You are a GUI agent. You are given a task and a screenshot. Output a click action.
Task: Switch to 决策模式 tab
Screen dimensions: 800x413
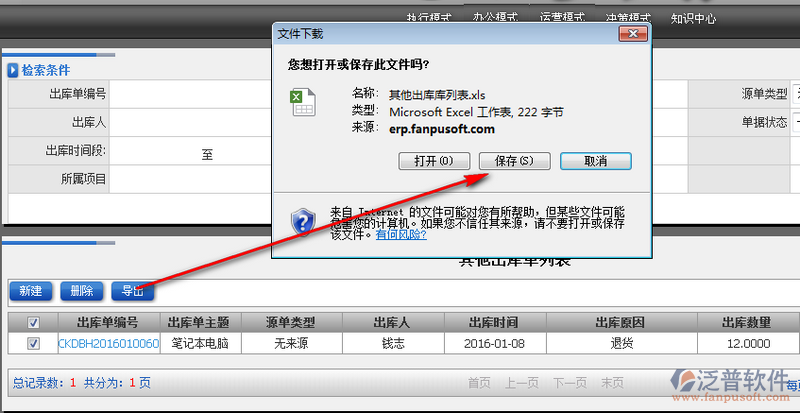click(x=628, y=18)
